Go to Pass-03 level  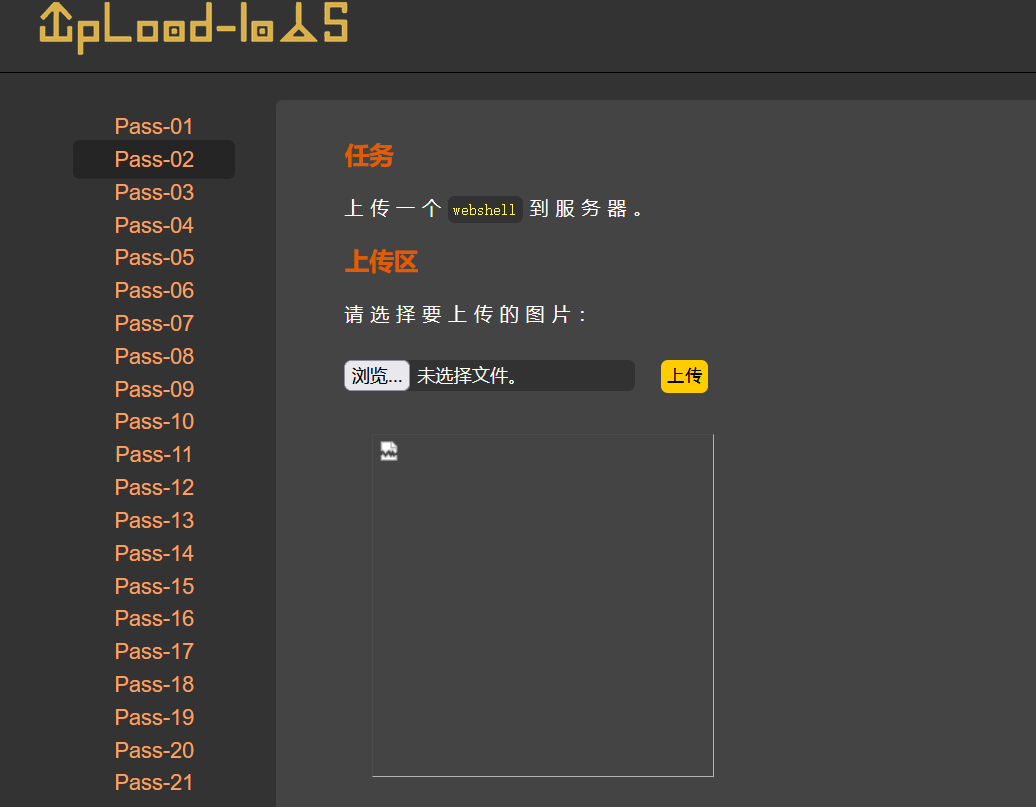pos(154,192)
